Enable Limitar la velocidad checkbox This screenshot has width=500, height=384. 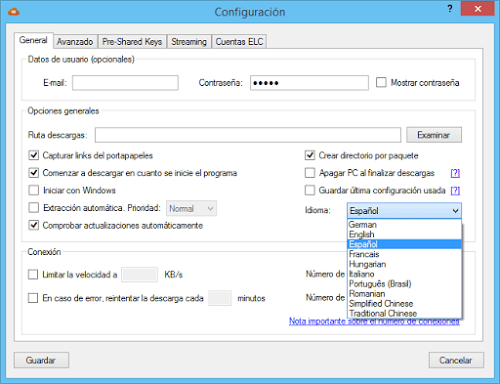pyautogui.click(x=33, y=275)
